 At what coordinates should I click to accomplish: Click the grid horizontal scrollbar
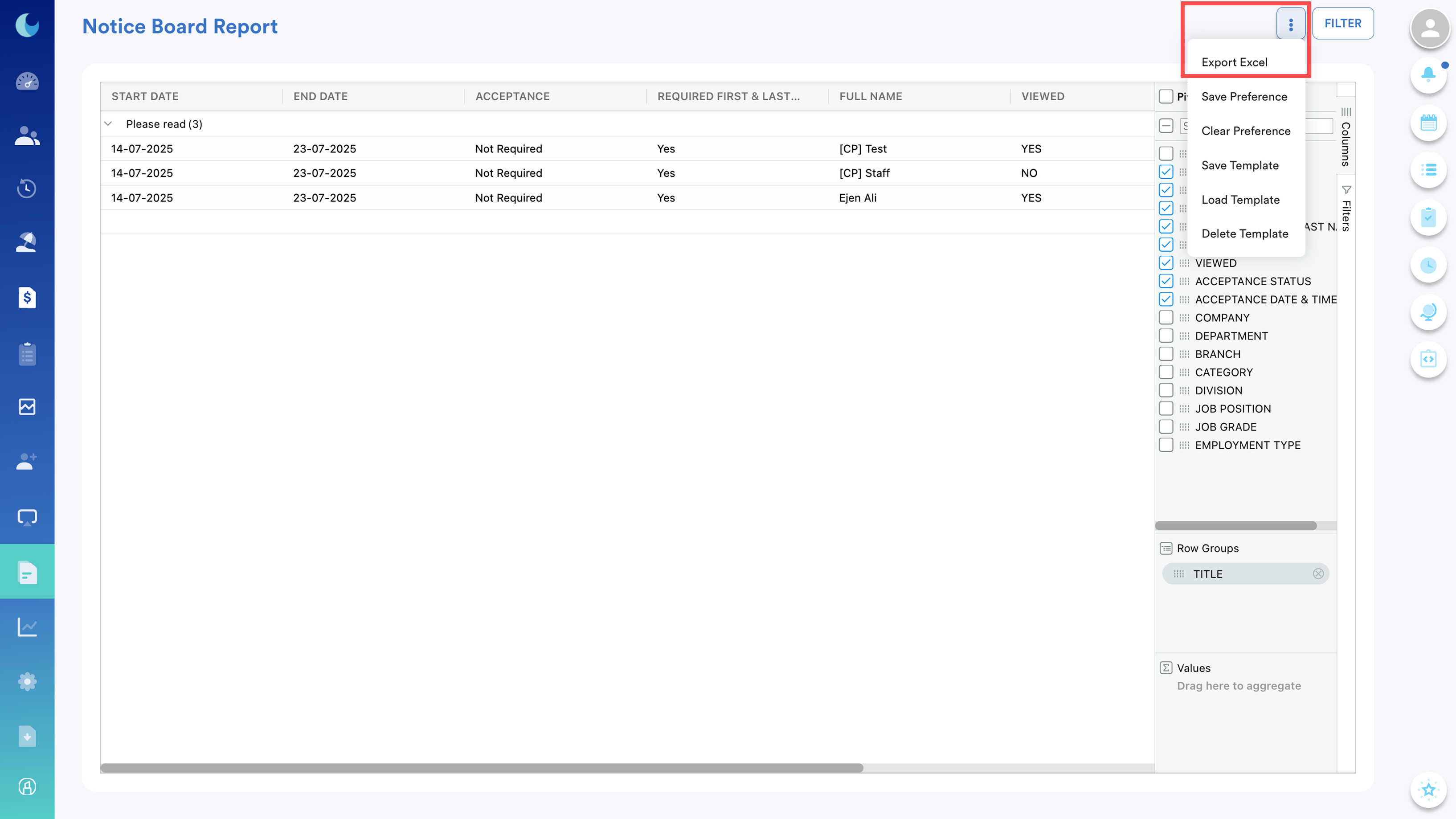[x=482, y=768]
